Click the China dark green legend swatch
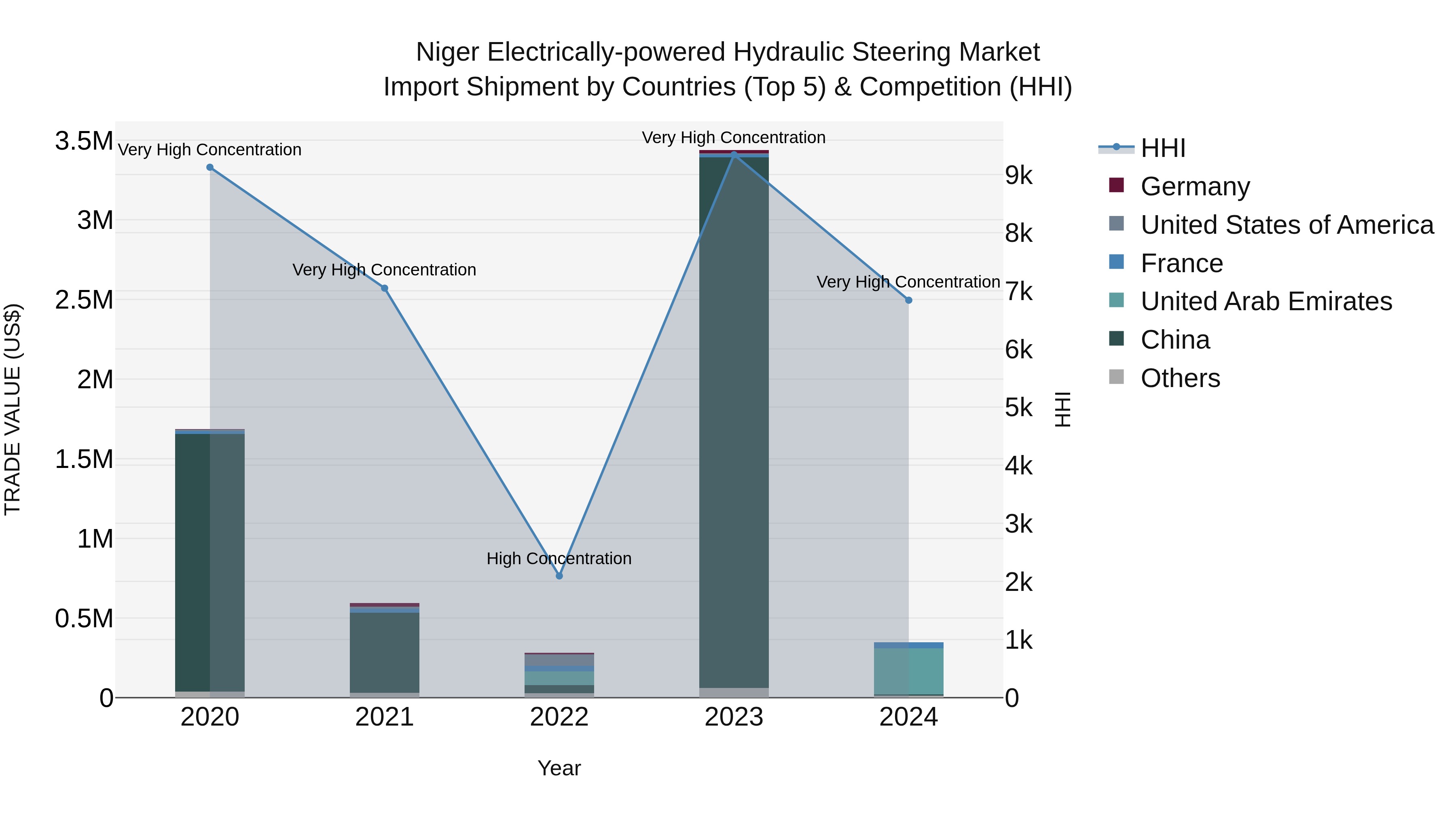Screen dimensions: 1456x819 pos(1116,338)
